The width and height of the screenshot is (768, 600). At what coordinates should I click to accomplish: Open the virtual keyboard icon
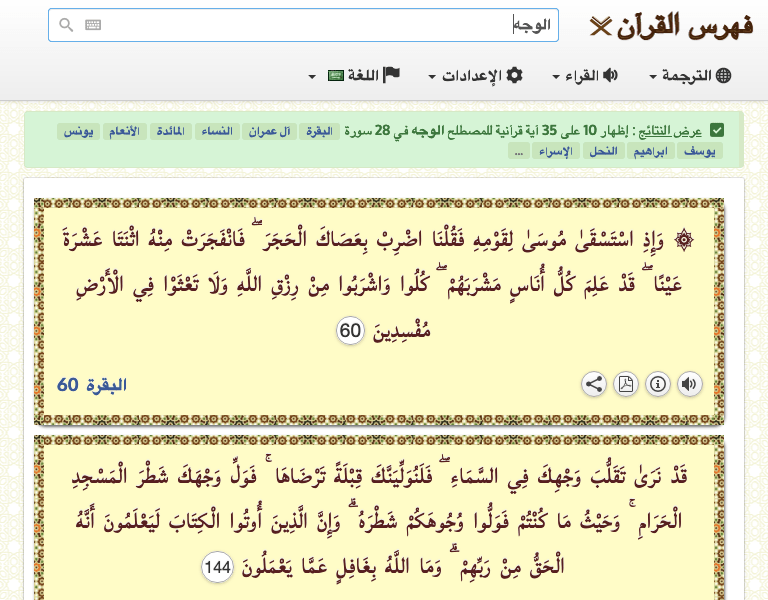(x=93, y=24)
